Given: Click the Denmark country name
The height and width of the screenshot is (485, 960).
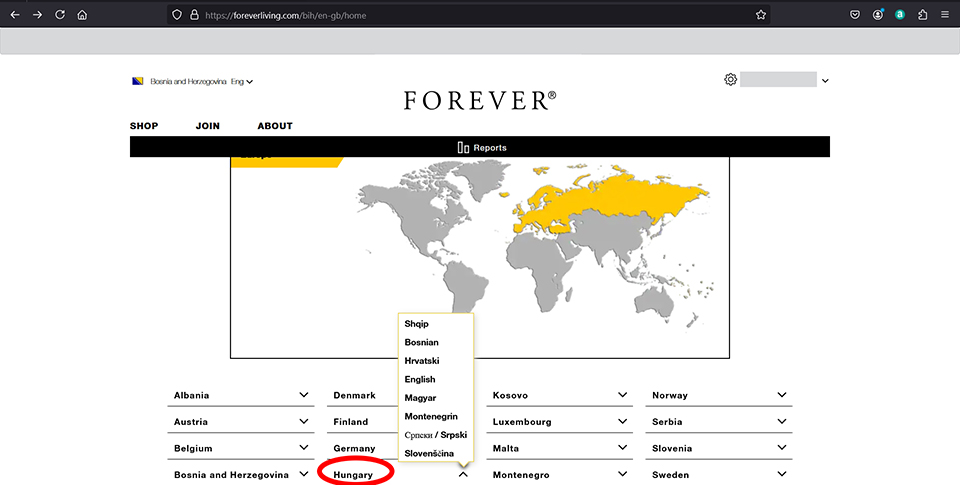Looking at the screenshot, I should [354, 396].
